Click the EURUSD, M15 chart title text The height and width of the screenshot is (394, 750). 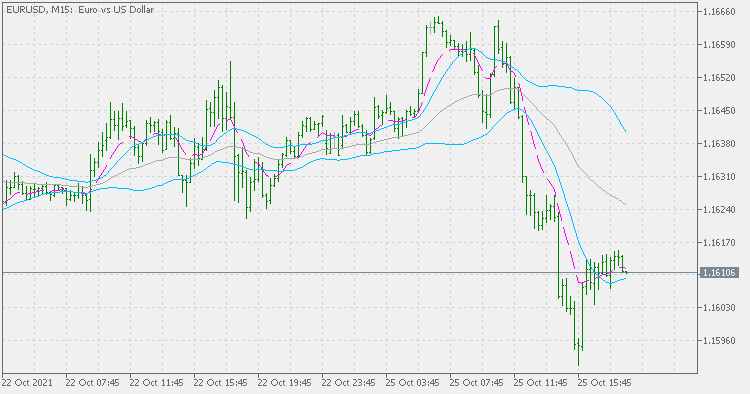tap(79, 10)
